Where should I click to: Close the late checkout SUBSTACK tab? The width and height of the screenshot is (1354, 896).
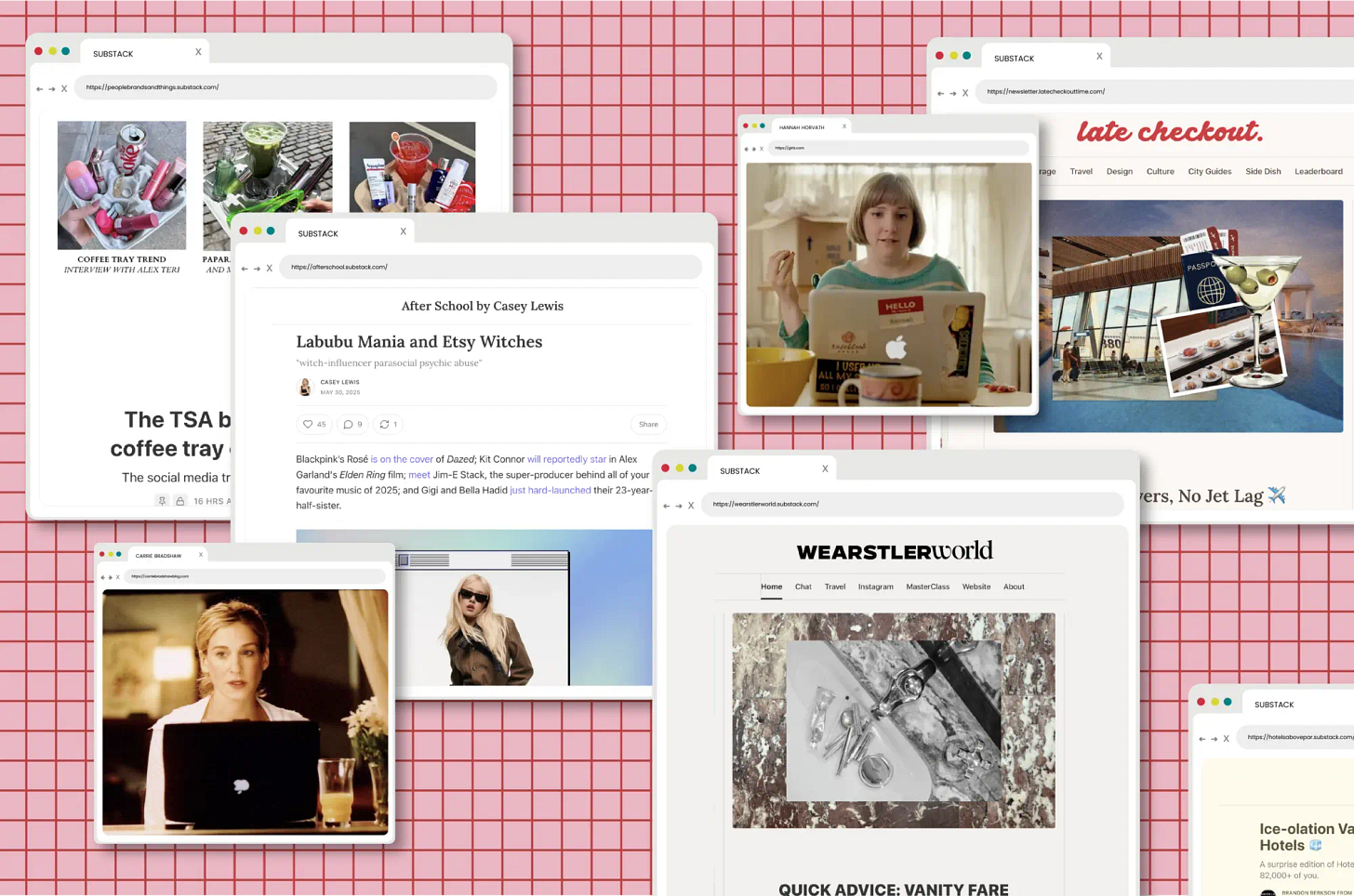pyautogui.click(x=1099, y=56)
